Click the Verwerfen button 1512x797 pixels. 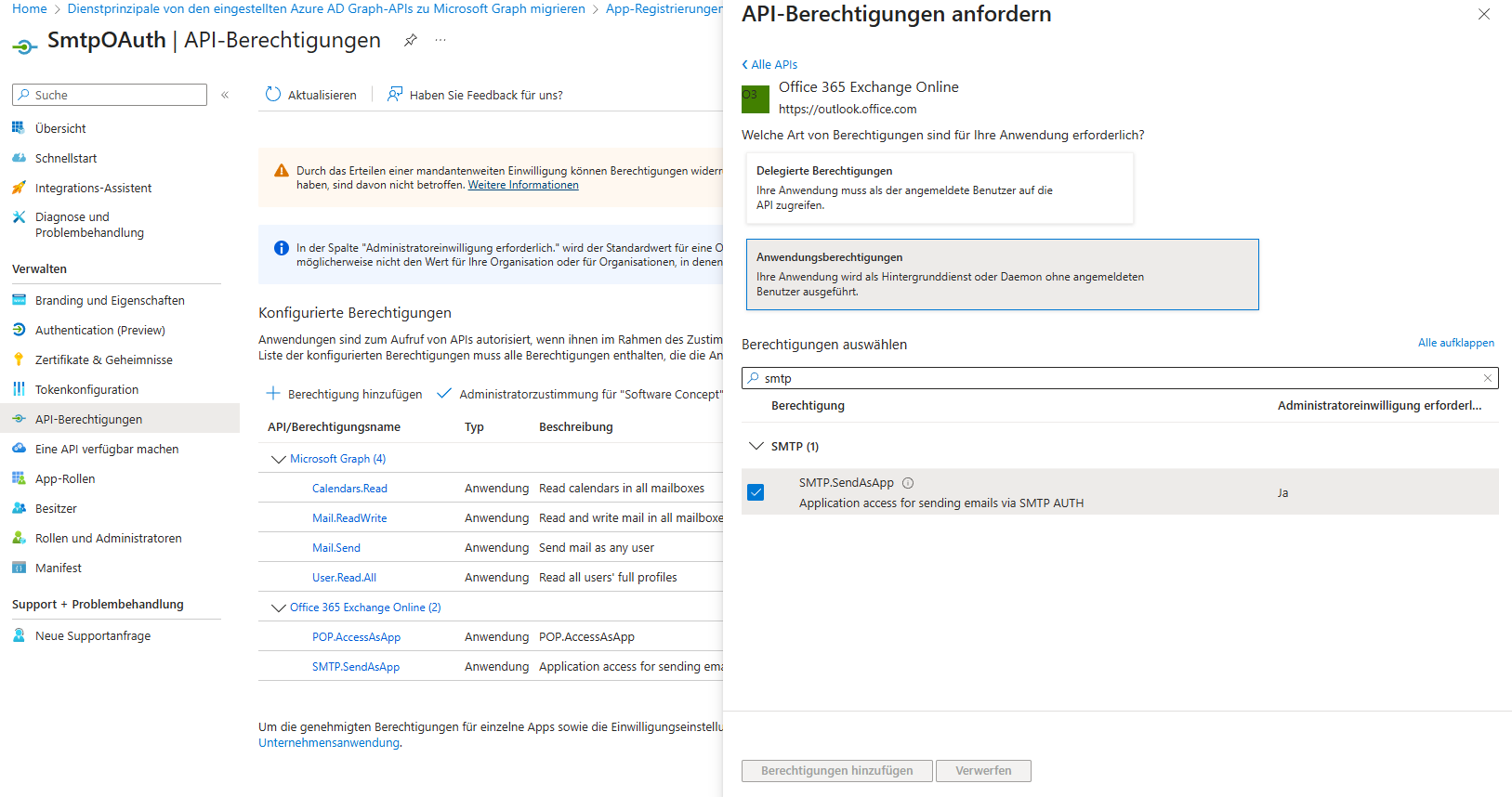(x=982, y=771)
